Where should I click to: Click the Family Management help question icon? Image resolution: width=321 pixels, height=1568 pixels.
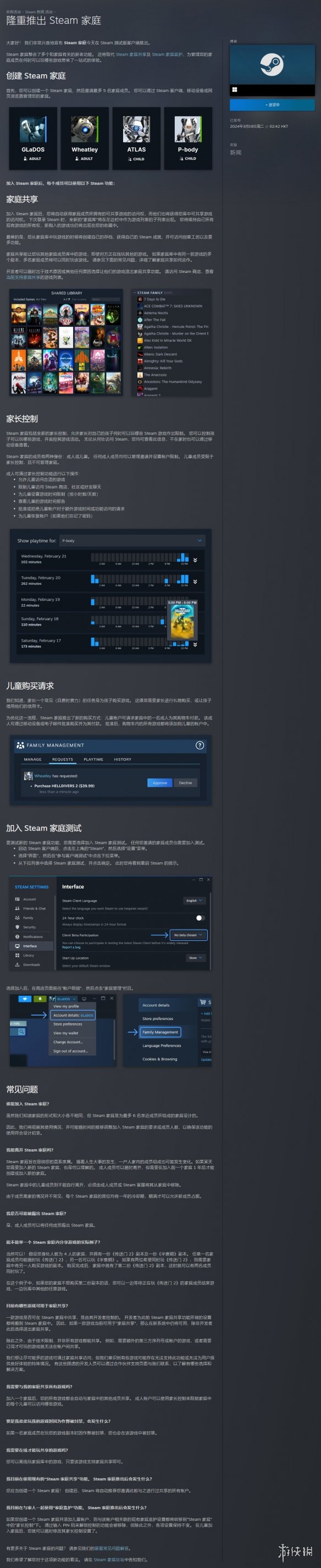coord(200,745)
